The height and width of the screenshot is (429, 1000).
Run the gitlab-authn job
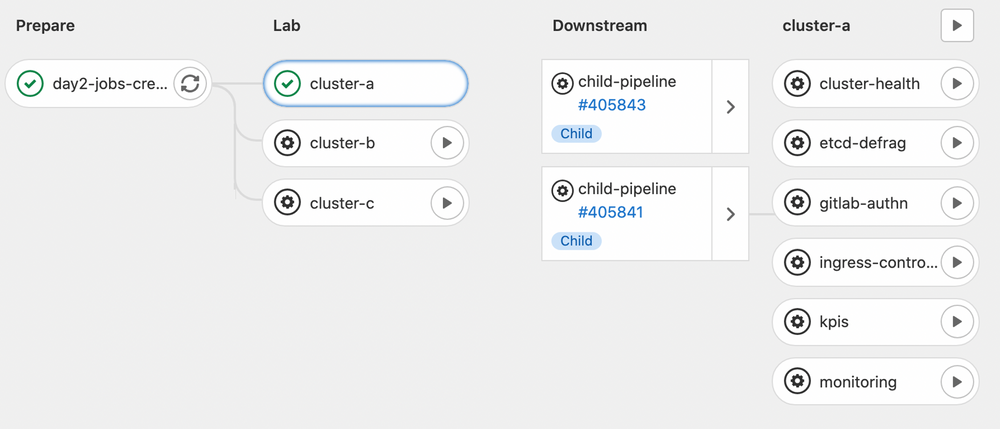(x=957, y=203)
